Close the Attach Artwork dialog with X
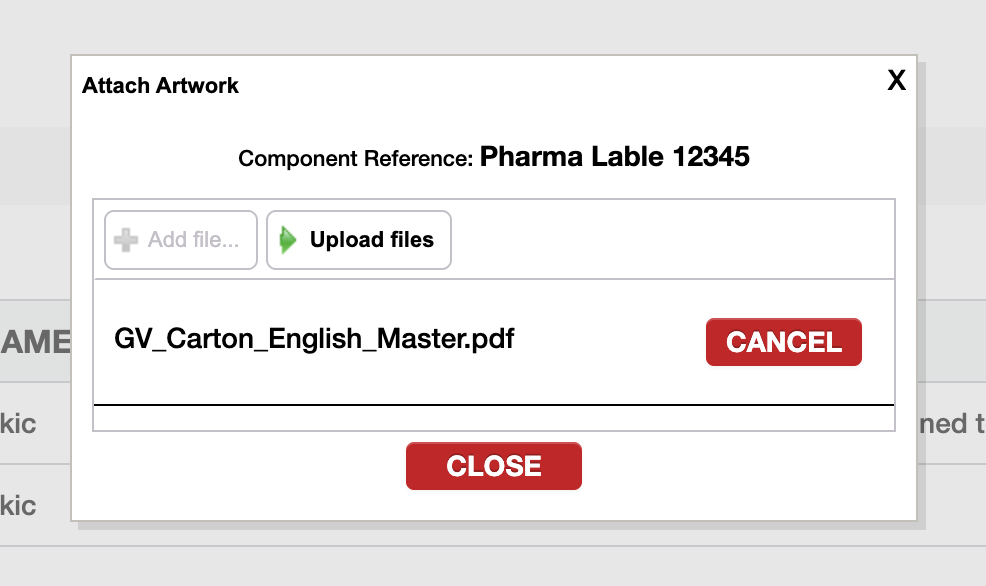 [896, 81]
